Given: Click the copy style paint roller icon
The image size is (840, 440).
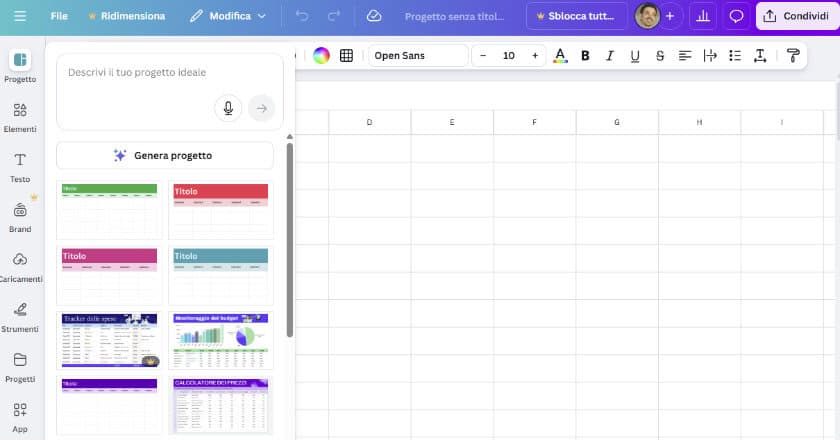Looking at the screenshot, I should point(793,55).
